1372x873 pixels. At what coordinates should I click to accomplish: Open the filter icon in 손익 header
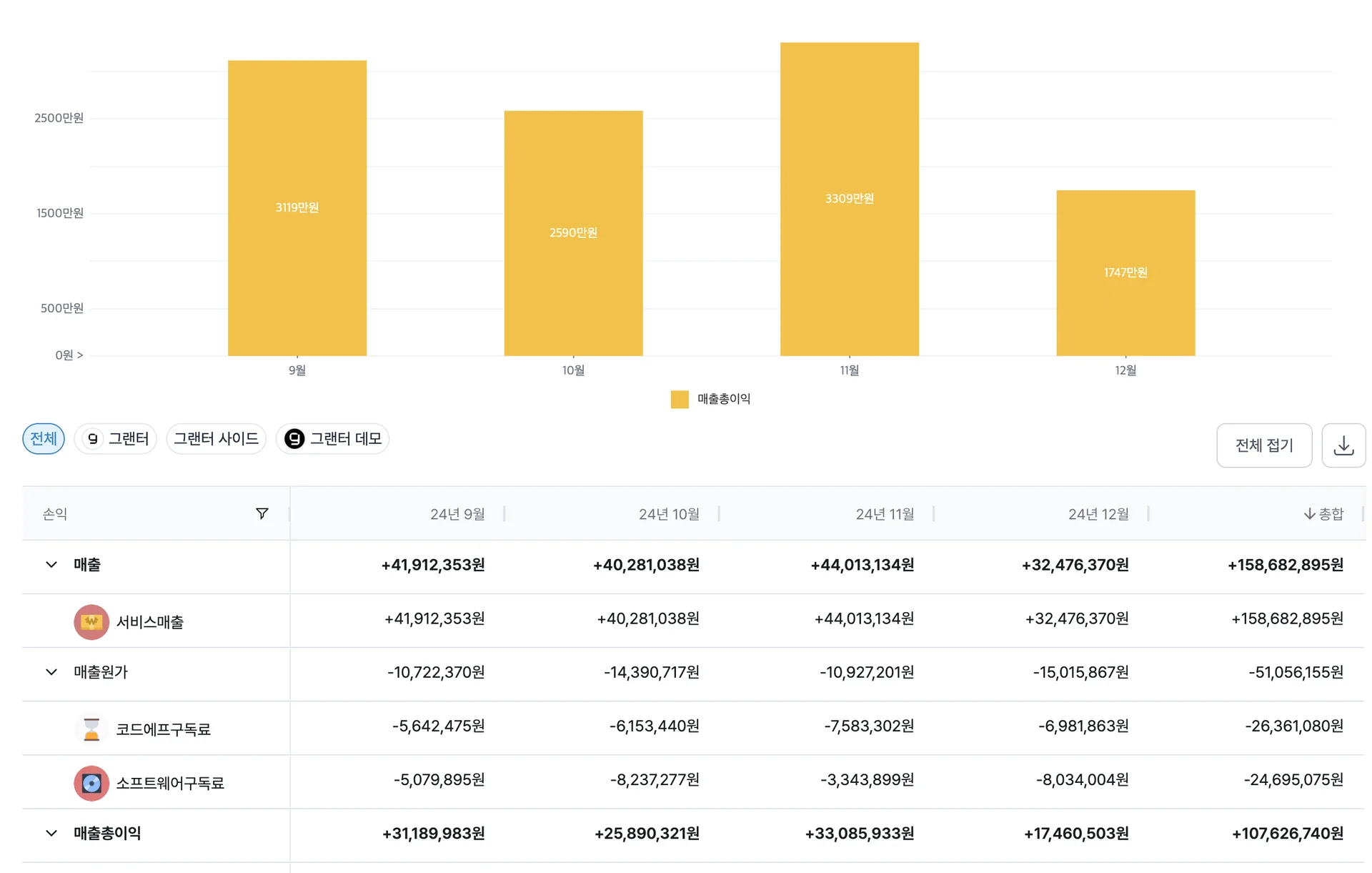click(262, 513)
